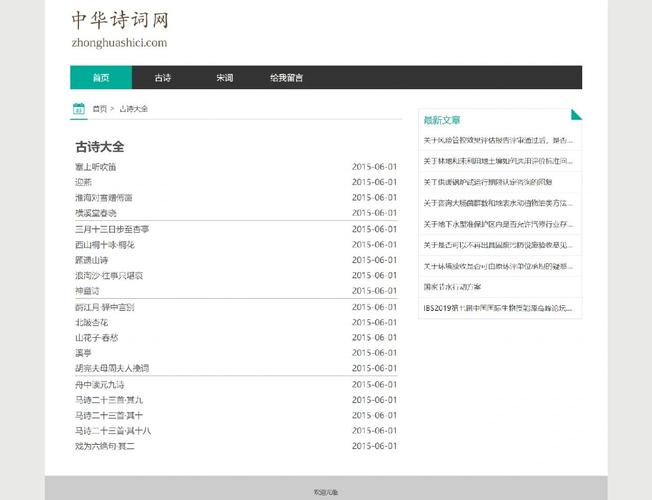Open the poem 横溪堂春晓
Viewport: 652px width, 500px height.
click(x=96, y=213)
